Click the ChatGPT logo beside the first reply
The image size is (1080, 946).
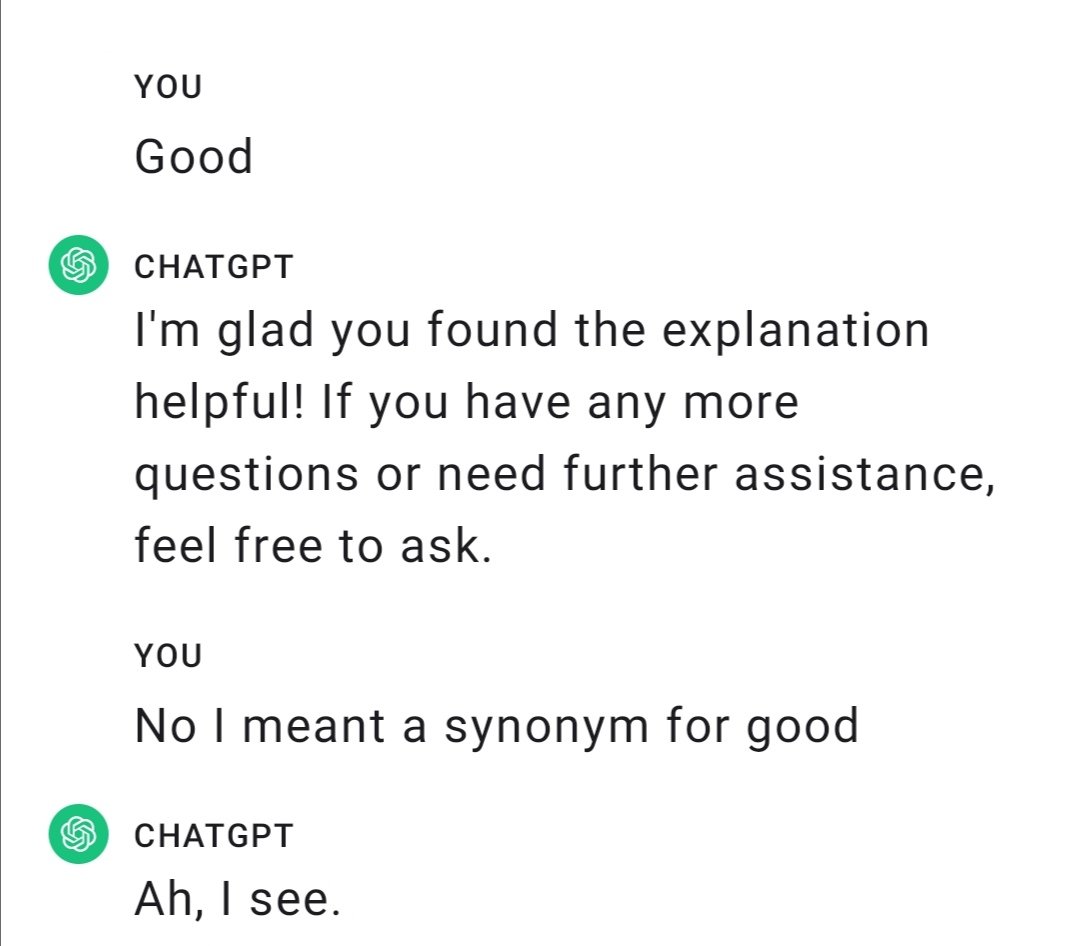click(x=79, y=265)
